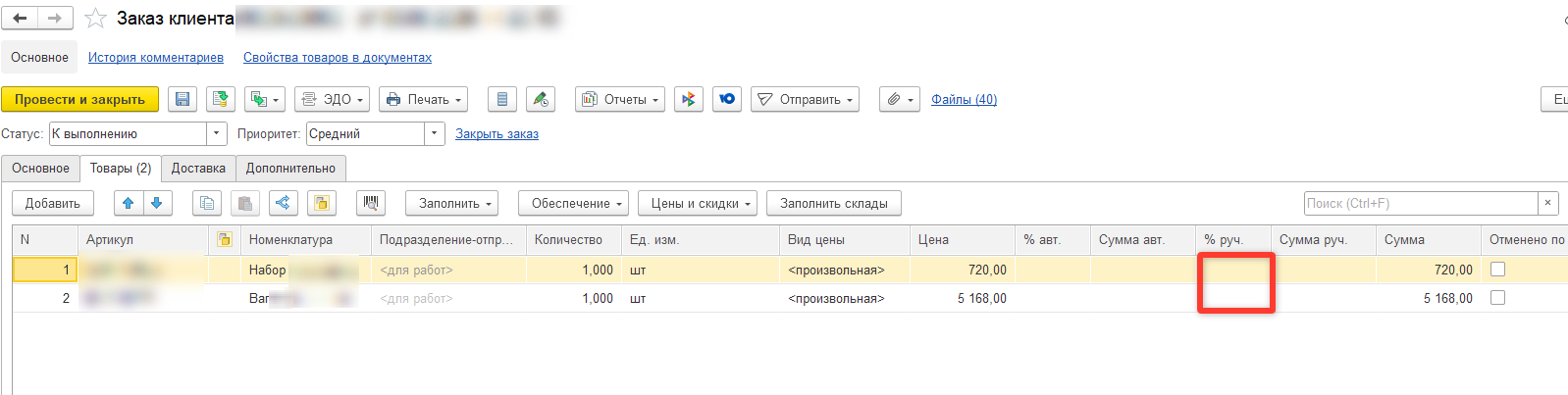This screenshot has width=1568, height=395.
Task: Go back with the left arrow button
Action: click(x=20, y=18)
